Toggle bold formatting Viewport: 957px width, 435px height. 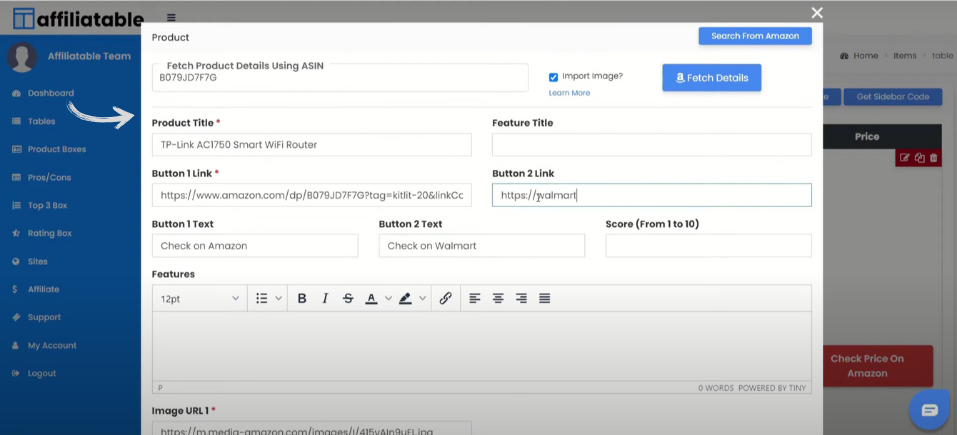[302, 298]
